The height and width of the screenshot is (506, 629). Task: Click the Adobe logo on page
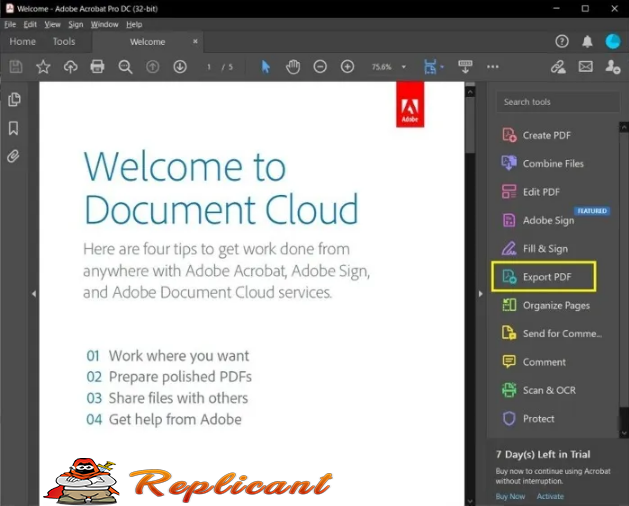410,105
